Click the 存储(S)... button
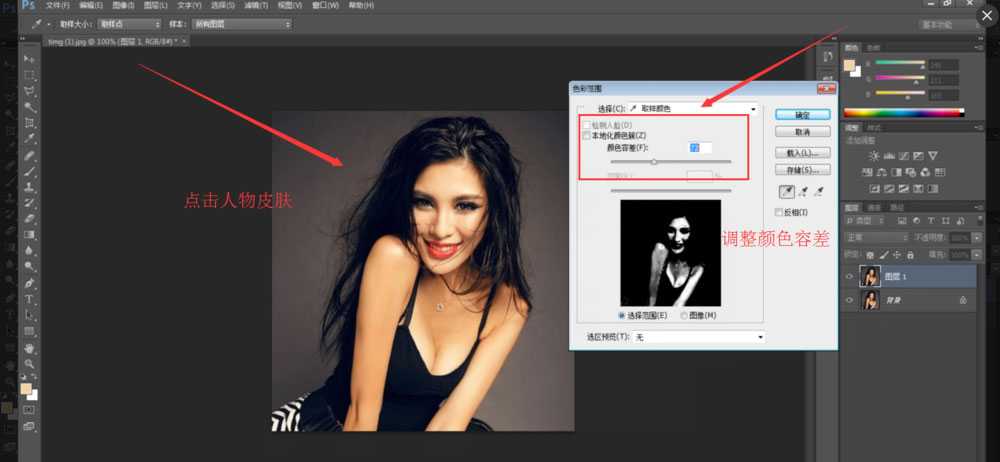 click(x=802, y=170)
